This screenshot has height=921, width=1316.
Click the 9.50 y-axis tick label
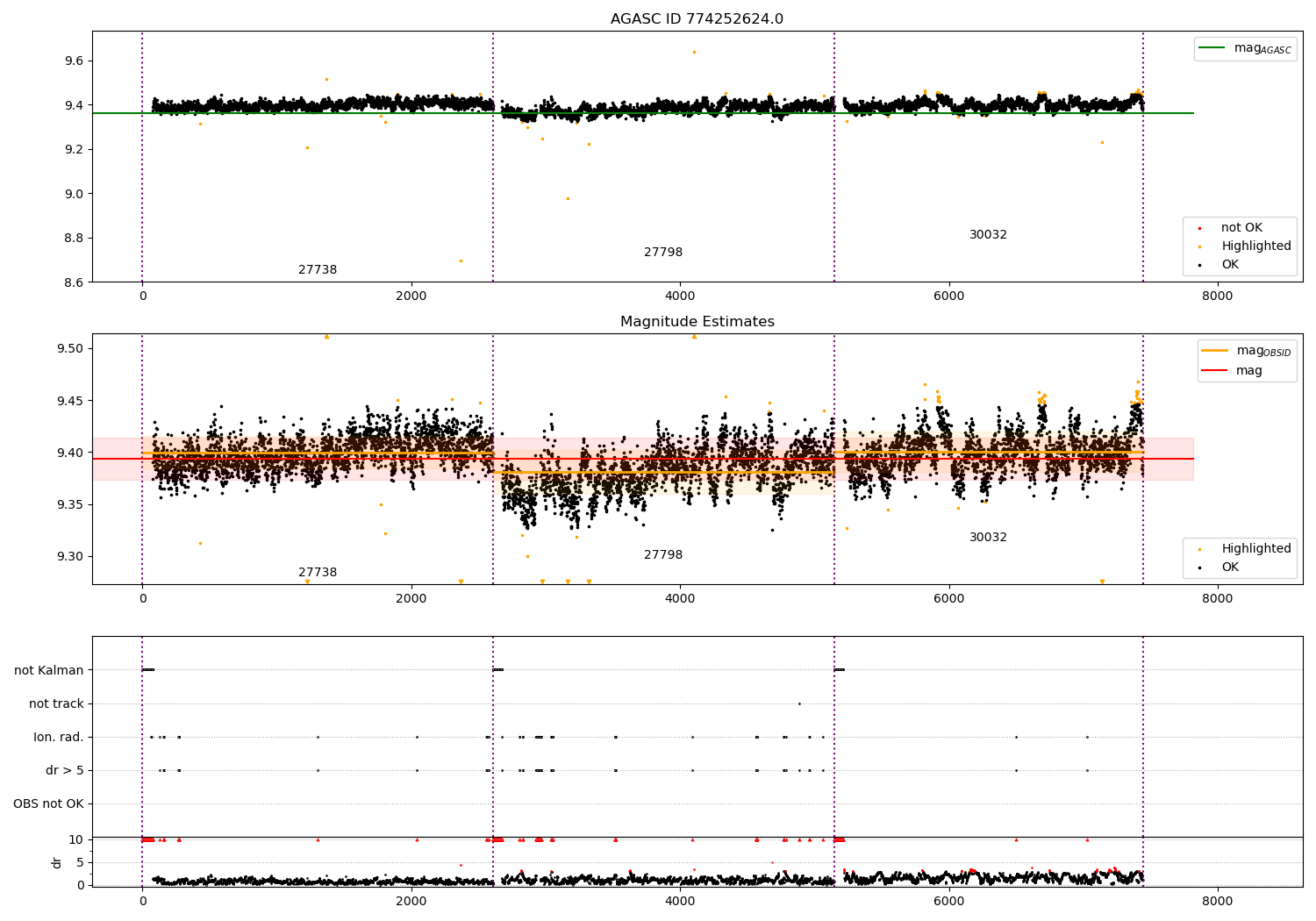[x=70, y=348]
